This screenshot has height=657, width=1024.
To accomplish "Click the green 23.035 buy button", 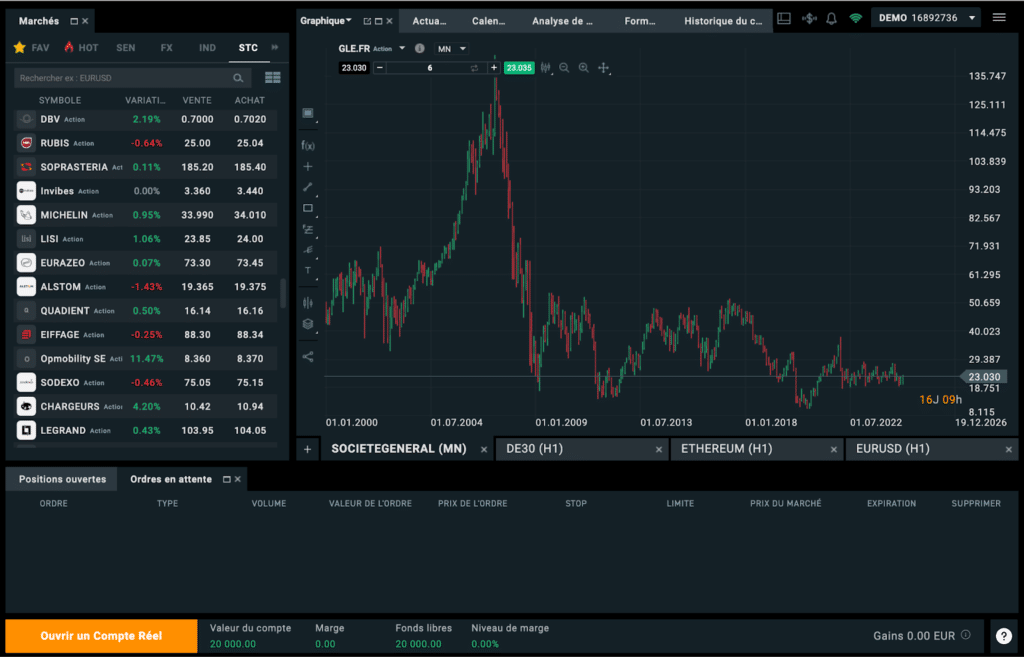I will 518,68.
